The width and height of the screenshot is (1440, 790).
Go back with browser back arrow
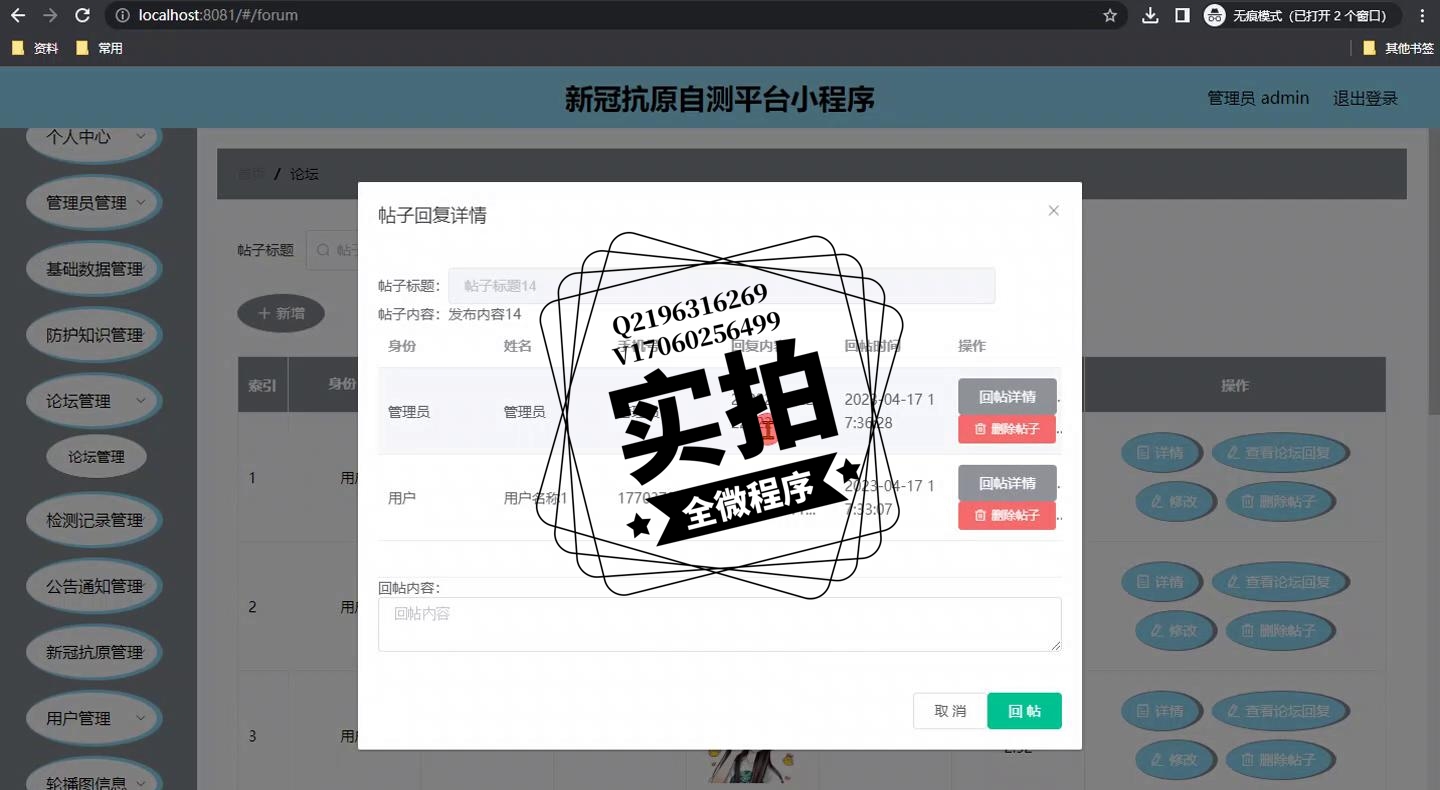(18, 15)
